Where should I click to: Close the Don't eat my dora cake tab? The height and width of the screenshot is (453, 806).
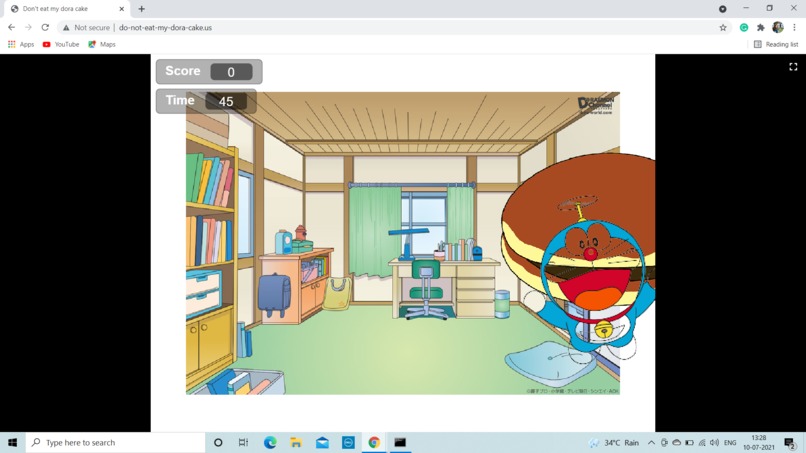coord(122,9)
